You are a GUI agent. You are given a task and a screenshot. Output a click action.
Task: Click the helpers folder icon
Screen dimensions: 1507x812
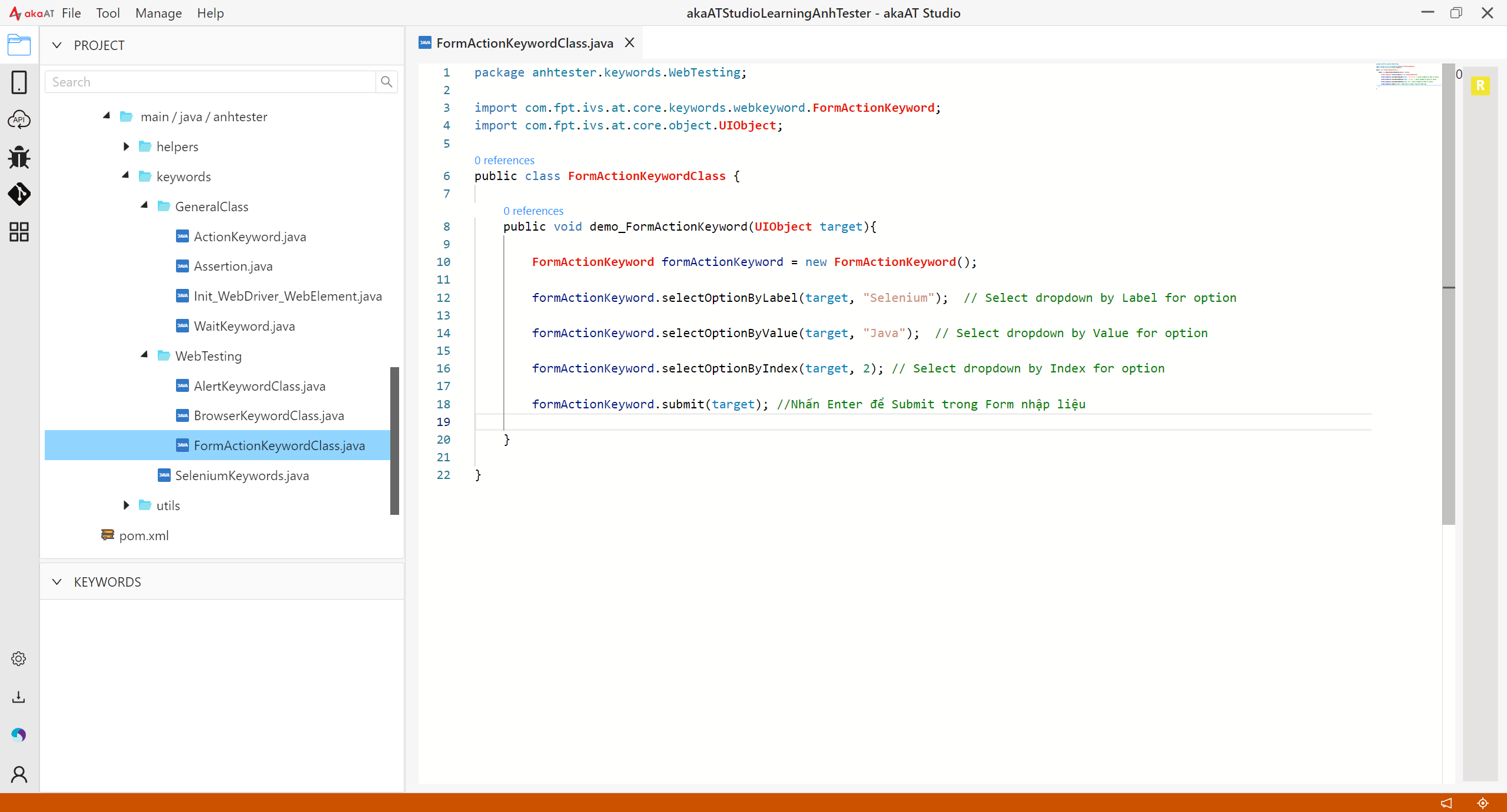(x=145, y=147)
